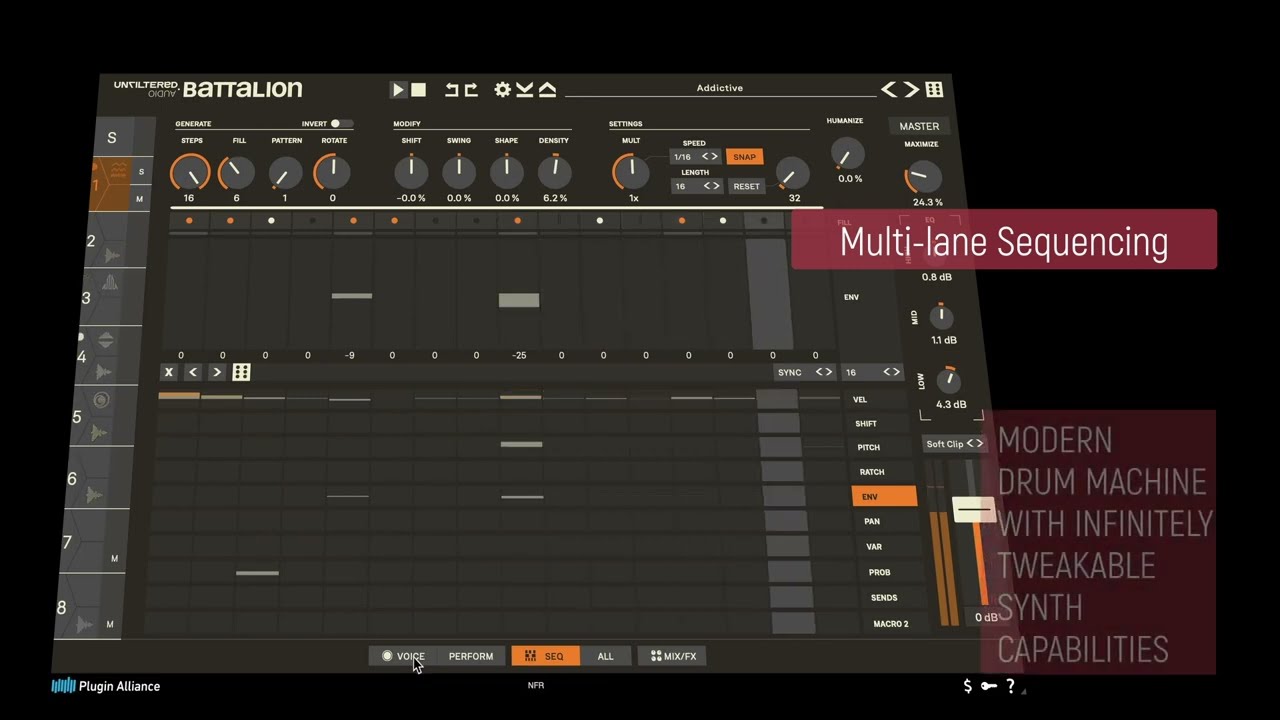Click the Plugin Alliance logo

click(x=106, y=686)
